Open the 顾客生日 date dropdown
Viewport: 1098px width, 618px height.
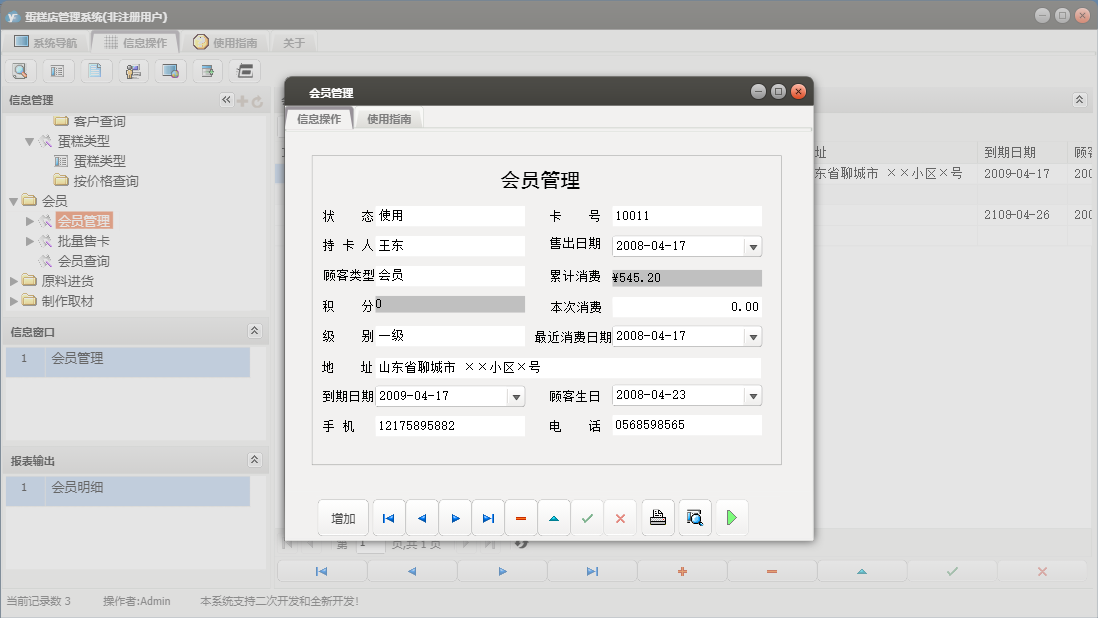pos(753,395)
